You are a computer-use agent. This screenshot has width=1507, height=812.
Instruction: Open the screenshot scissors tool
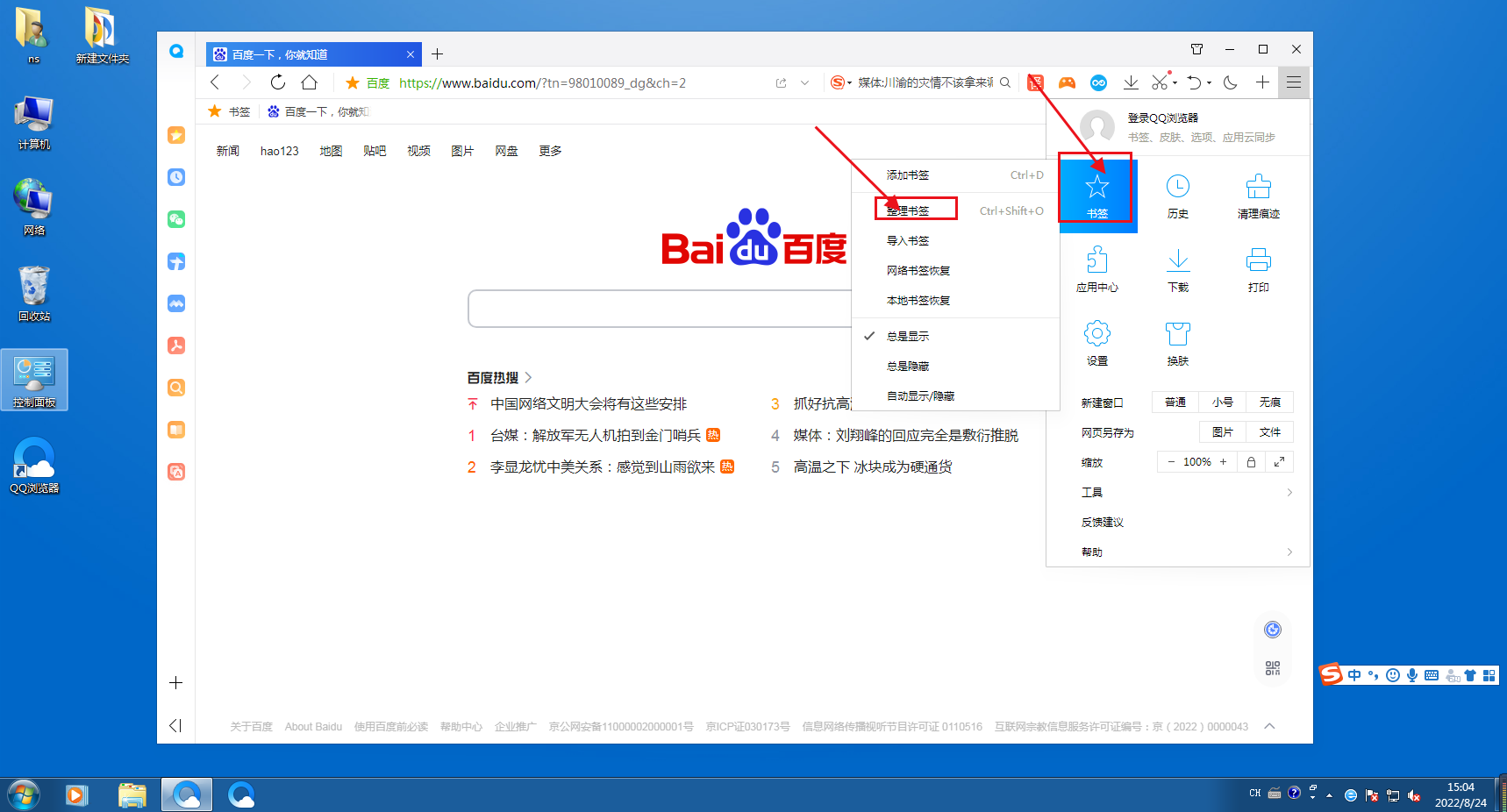1160,82
